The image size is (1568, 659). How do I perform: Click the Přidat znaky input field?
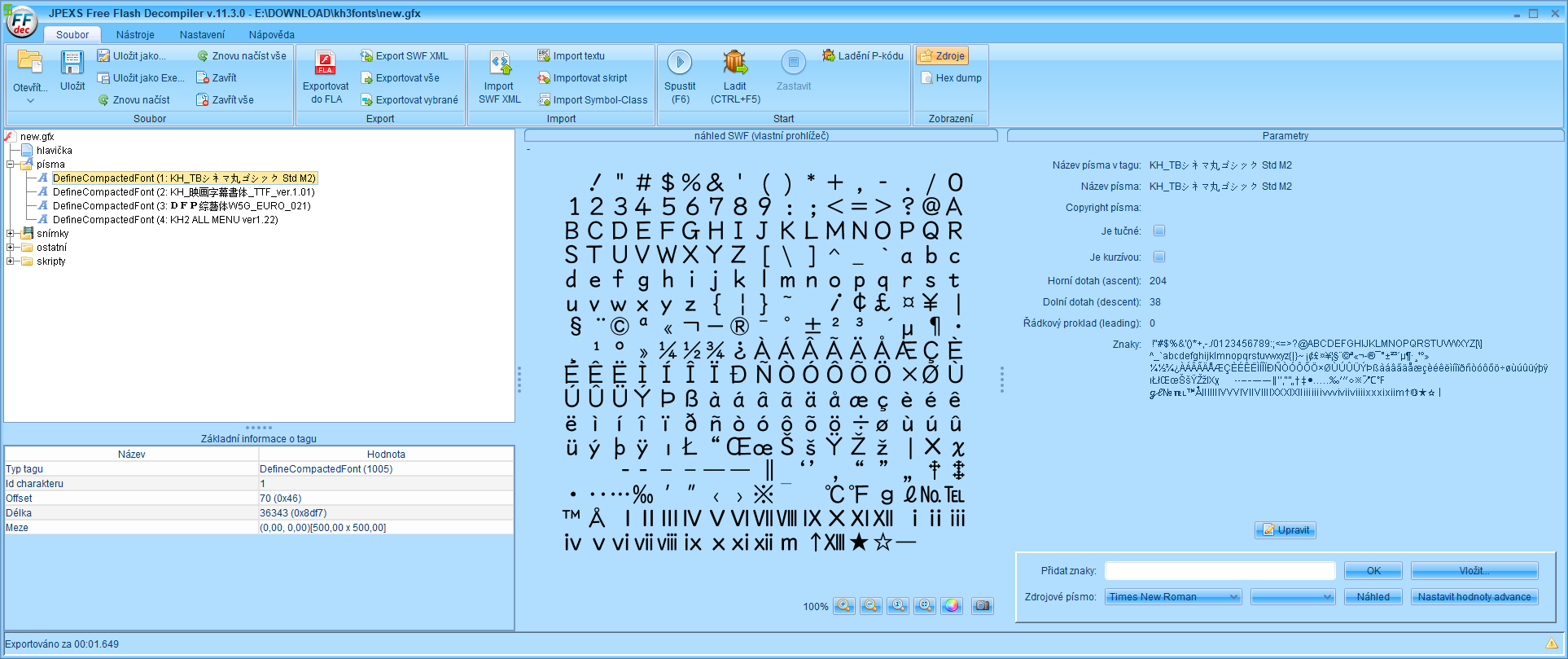[1220, 571]
